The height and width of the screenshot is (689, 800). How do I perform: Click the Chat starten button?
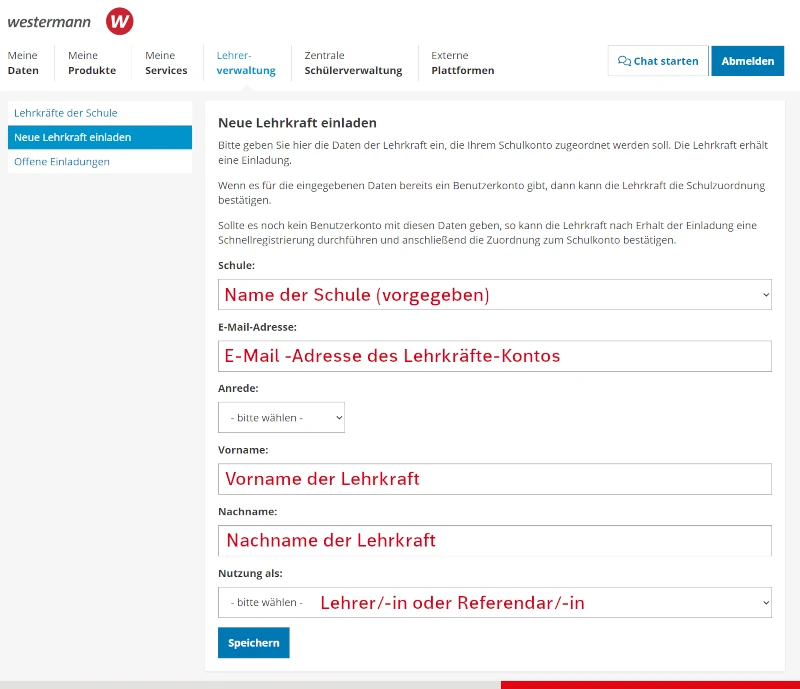tap(658, 61)
